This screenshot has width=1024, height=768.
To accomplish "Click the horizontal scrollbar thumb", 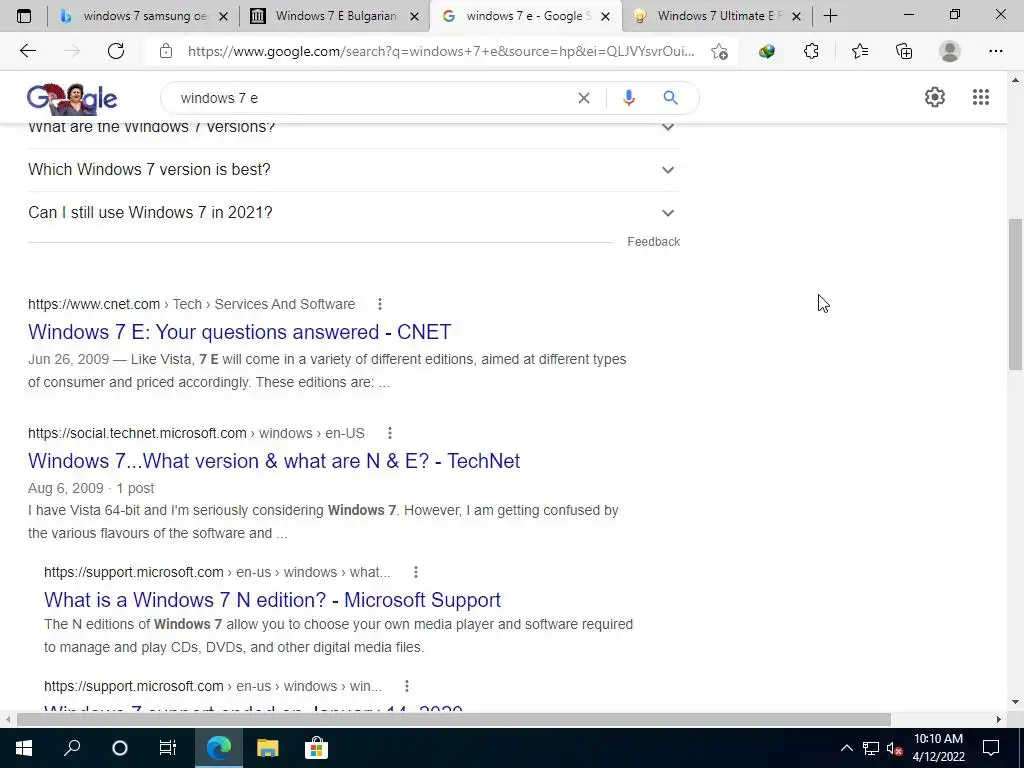I will [453, 719].
